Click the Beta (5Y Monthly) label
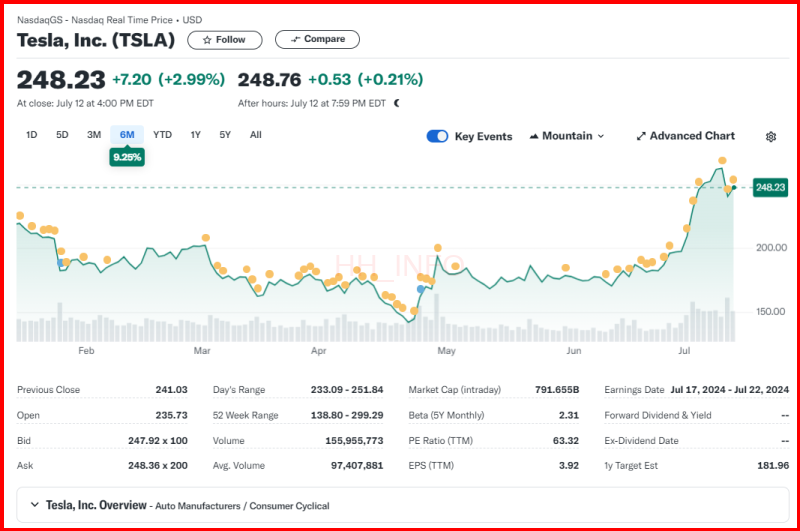The image size is (800, 531). (x=446, y=415)
